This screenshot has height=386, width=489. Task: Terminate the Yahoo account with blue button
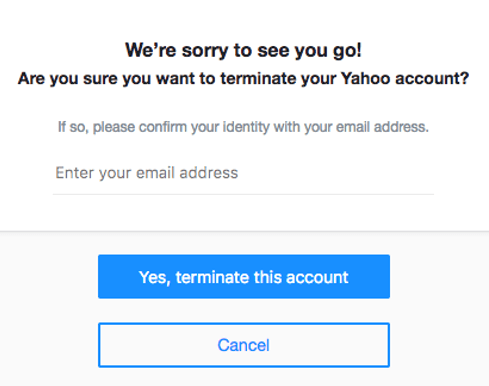pos(244,277)
